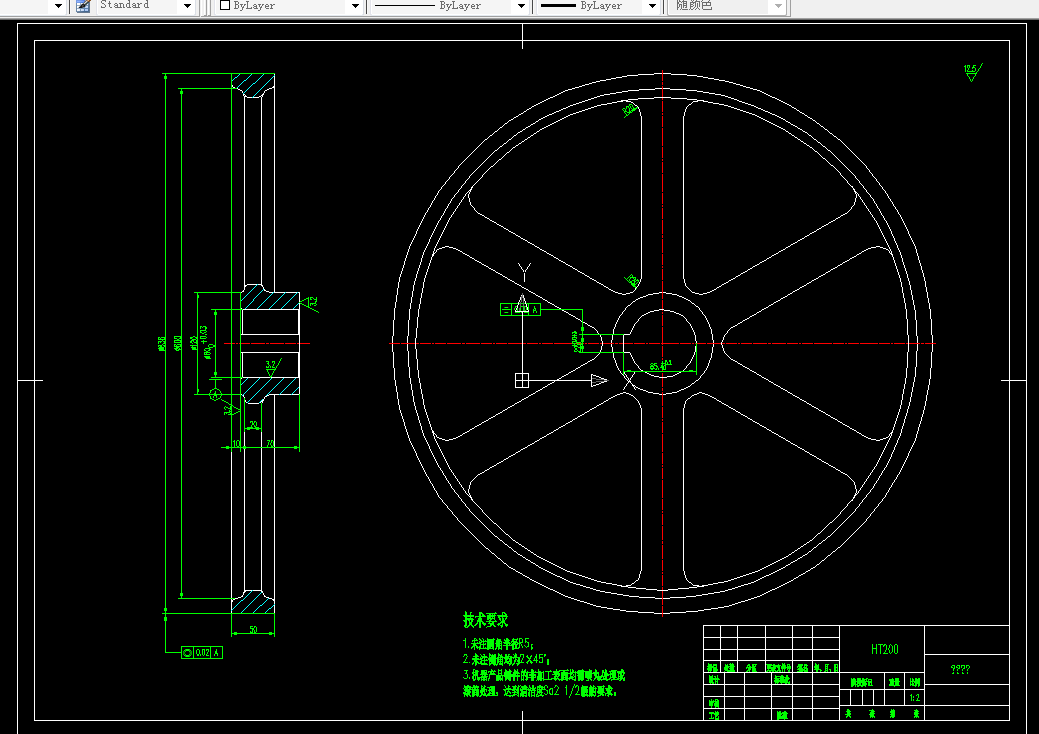1039x734 pixels.
Task: Open the ByLayer lineweight control dropdown
Action: pos(652,6)
